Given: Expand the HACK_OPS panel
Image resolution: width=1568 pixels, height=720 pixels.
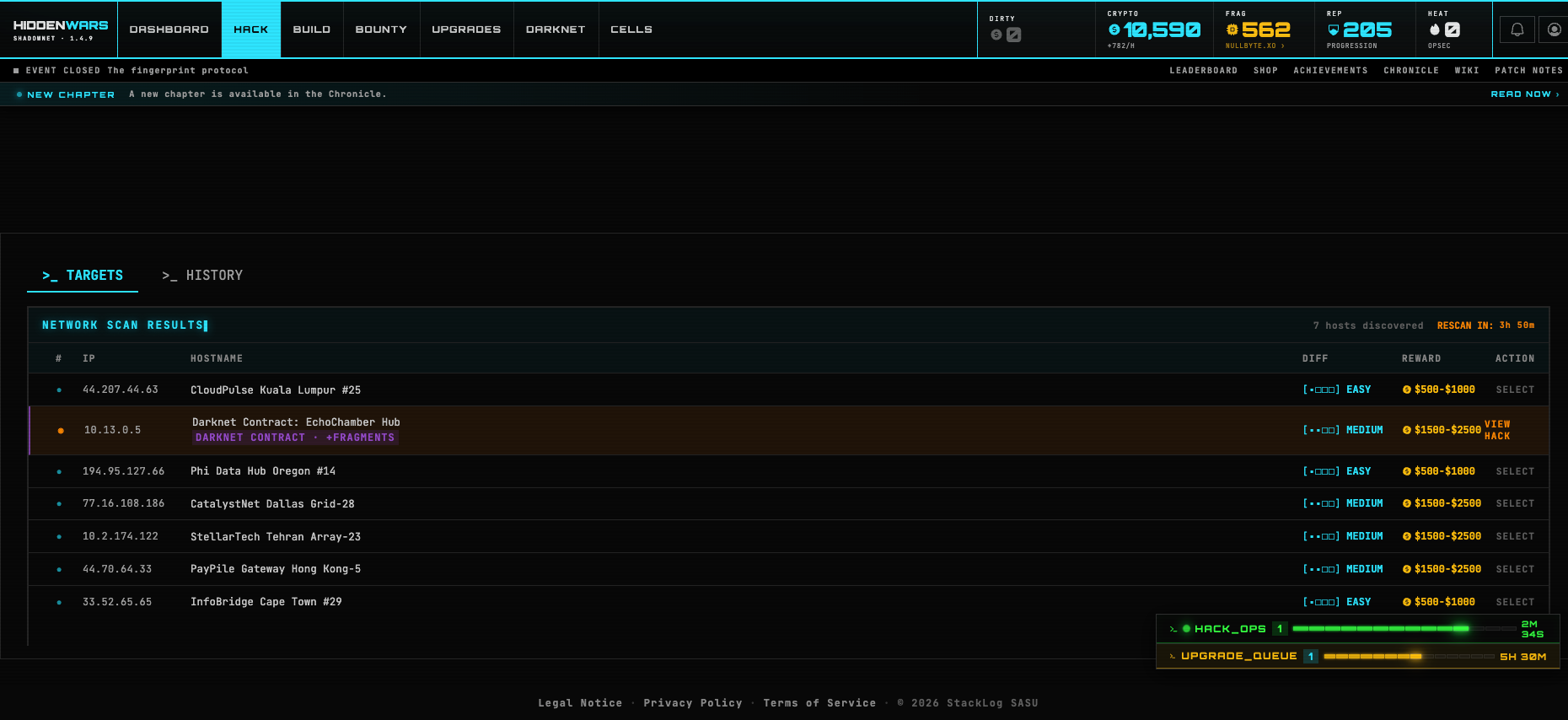Looking at the screenshot, I should (1357, 629).
